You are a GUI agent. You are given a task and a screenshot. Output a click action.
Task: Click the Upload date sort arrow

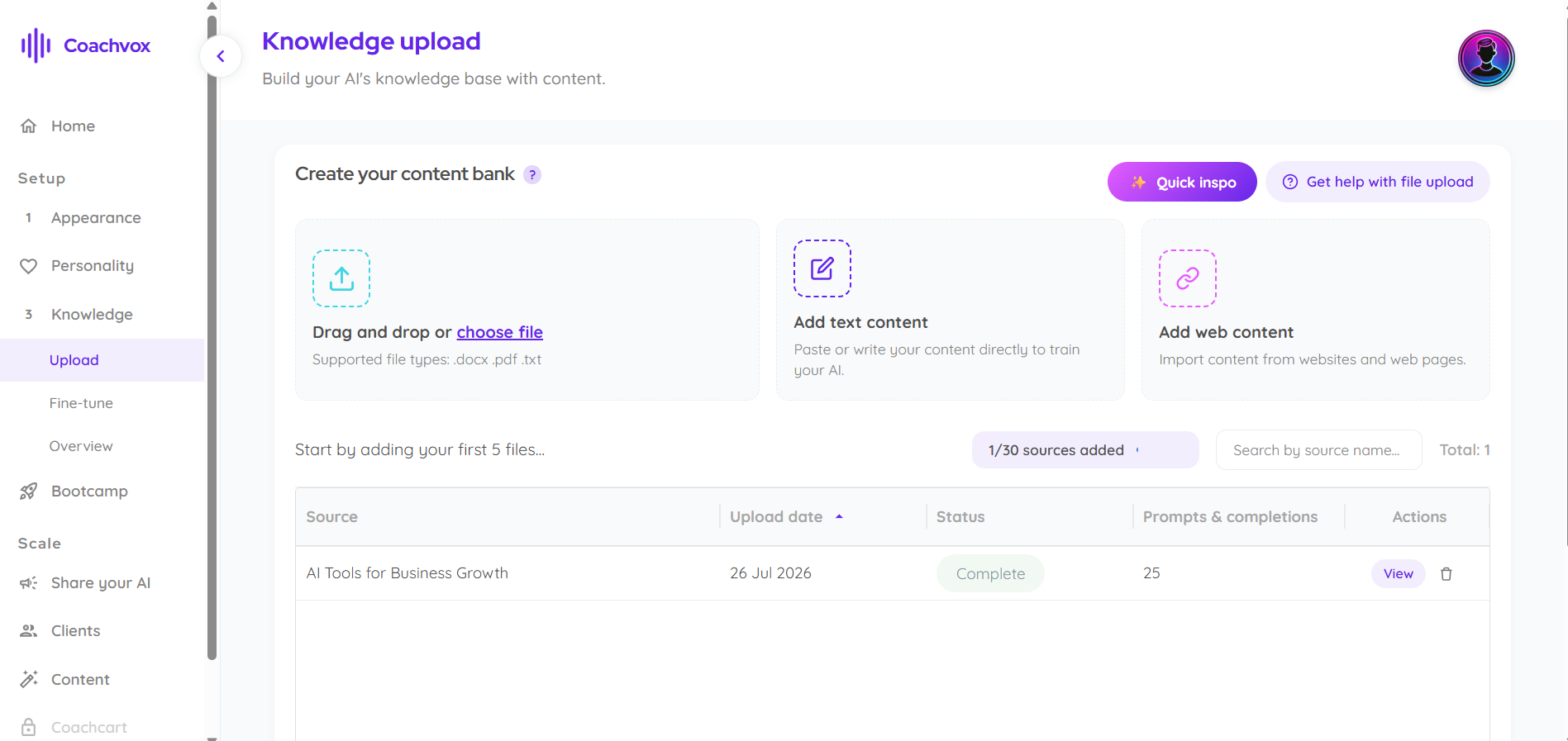pos(839,516)
